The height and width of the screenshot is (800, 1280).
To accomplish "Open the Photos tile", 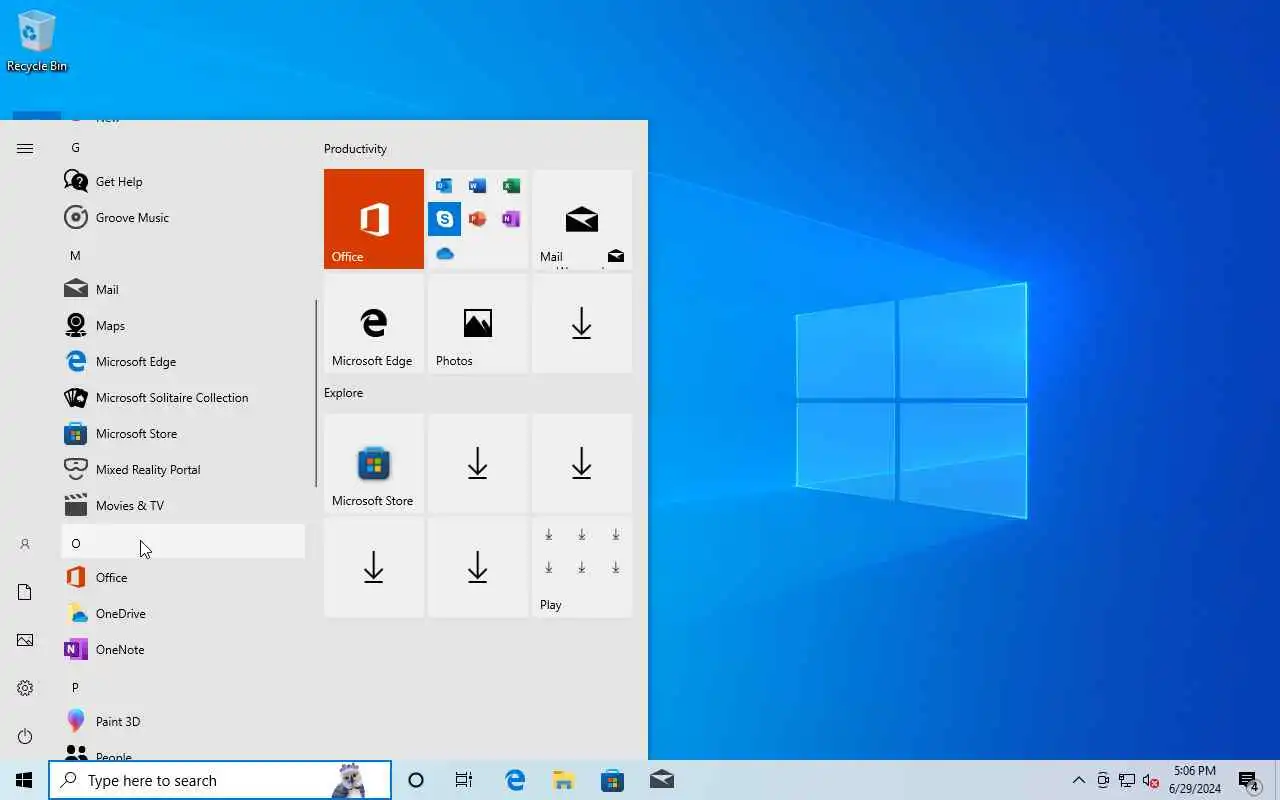I will (478, 323).
